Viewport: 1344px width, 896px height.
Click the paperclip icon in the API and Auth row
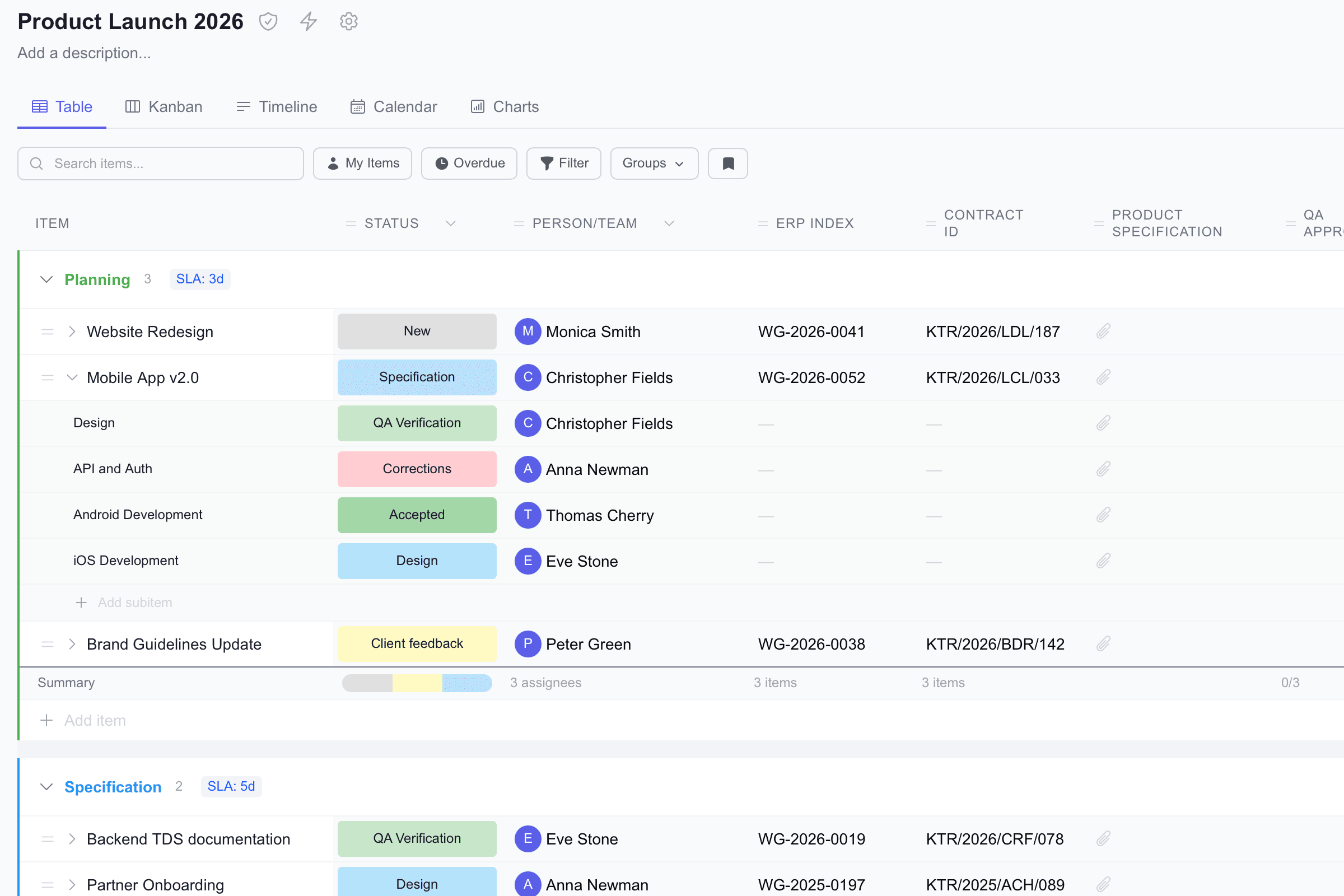point(1103,469)
